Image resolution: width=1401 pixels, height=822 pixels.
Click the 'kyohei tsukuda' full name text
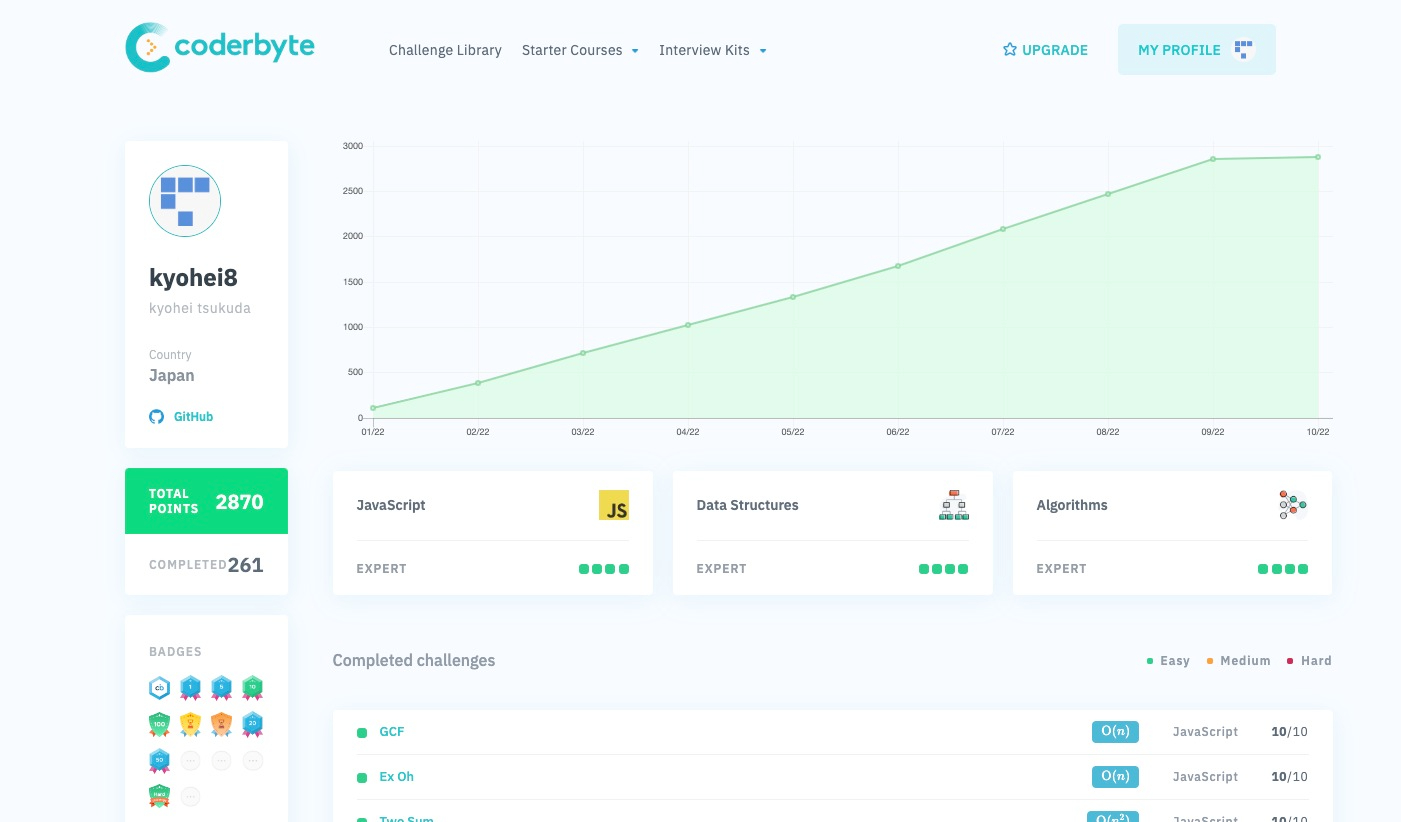(x=200, y=308)
